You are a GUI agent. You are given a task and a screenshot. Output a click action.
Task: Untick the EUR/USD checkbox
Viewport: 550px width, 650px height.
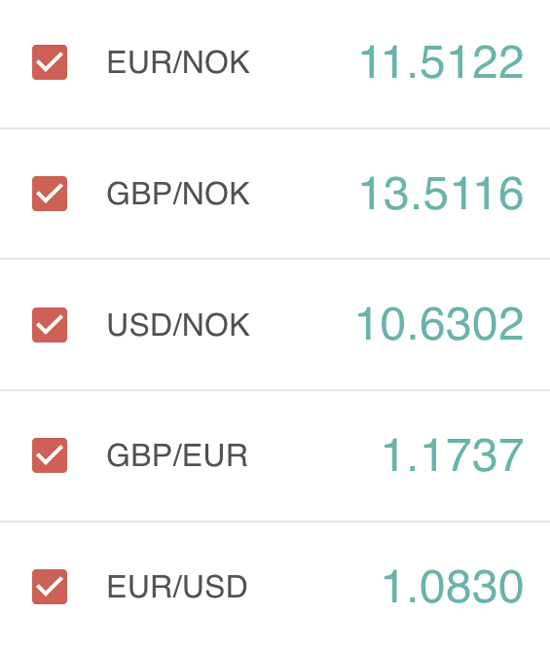(x=49, y=587)
